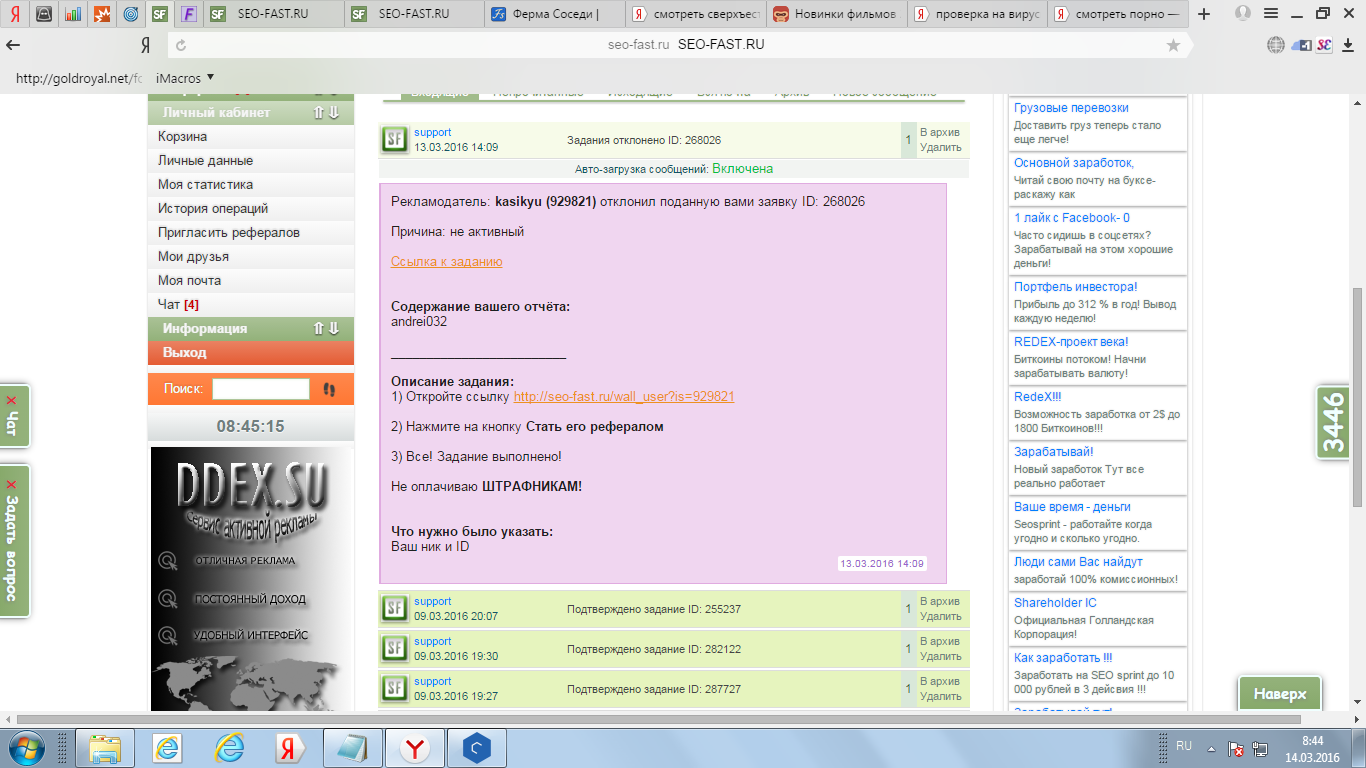Delete the rejected task 268026 message
This screenshot has height=768, width=1366.
940,148
